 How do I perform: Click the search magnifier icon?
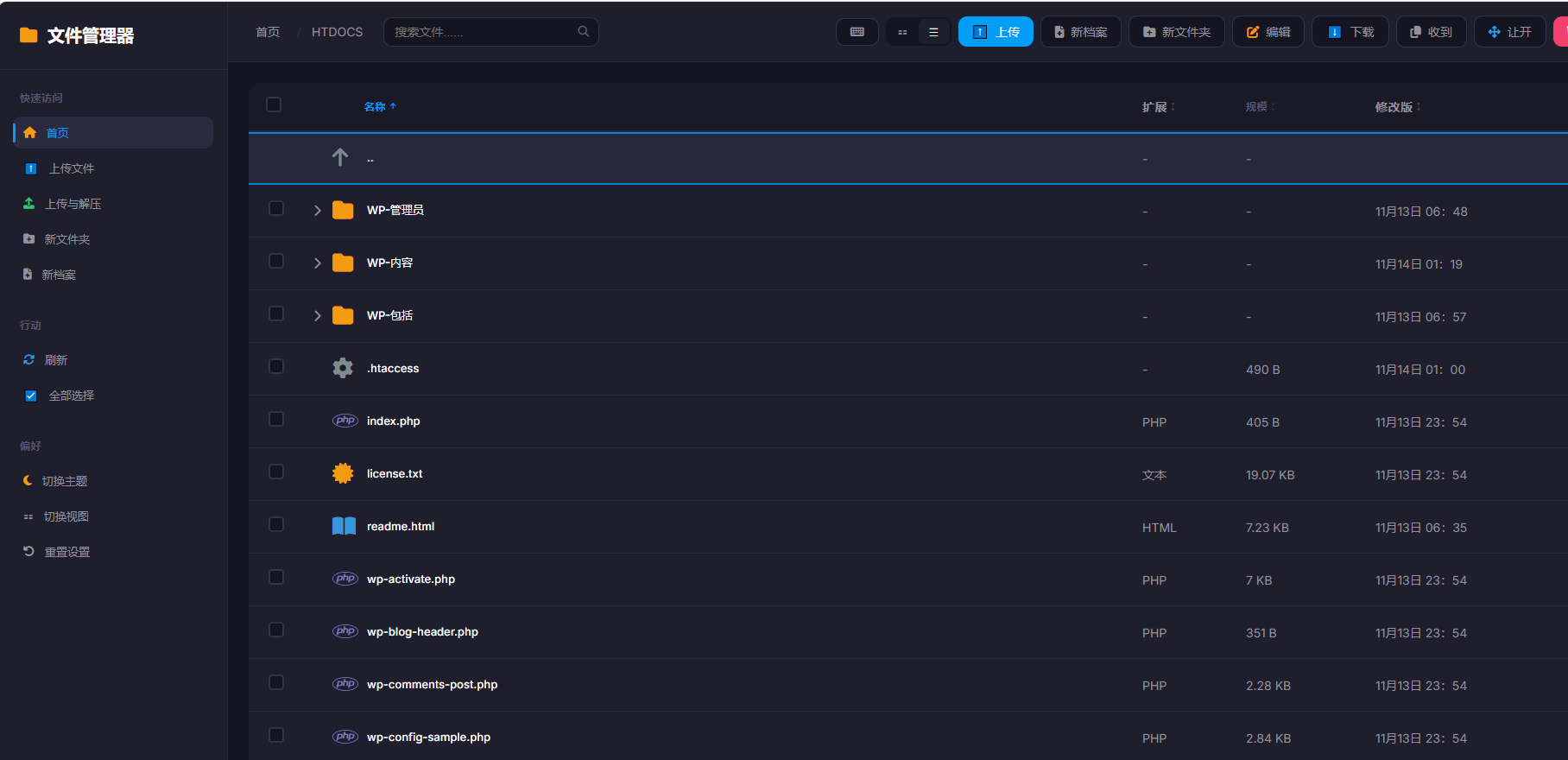584,31
